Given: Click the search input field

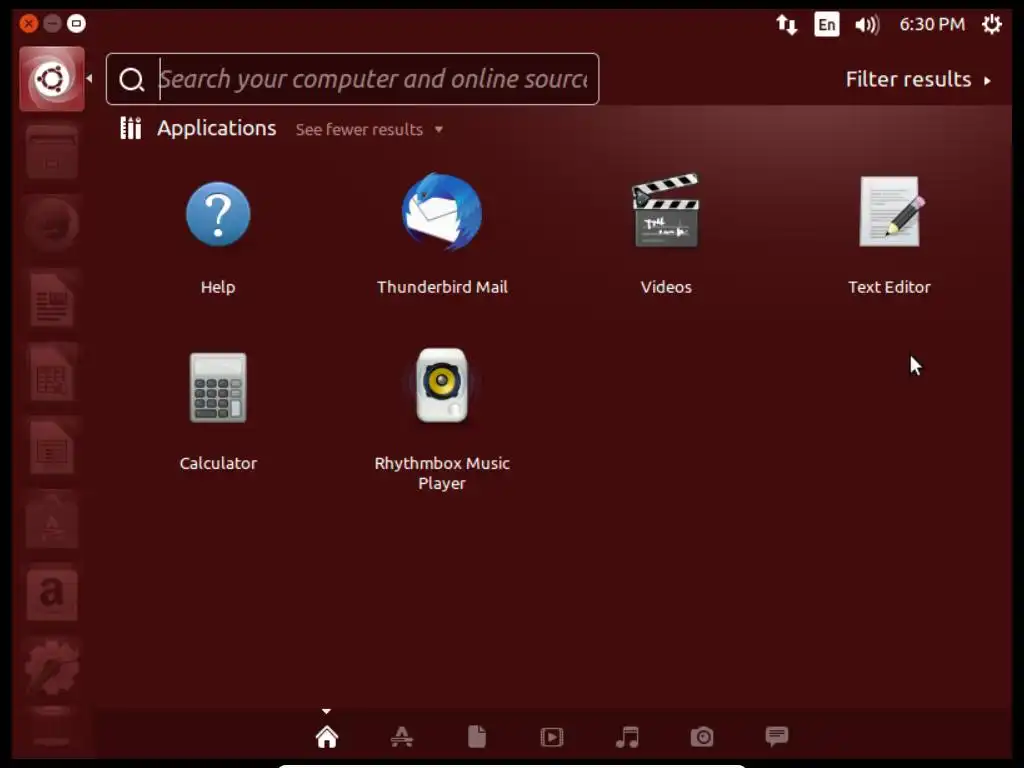Looking at the screenshot, I should coord(353,79).
